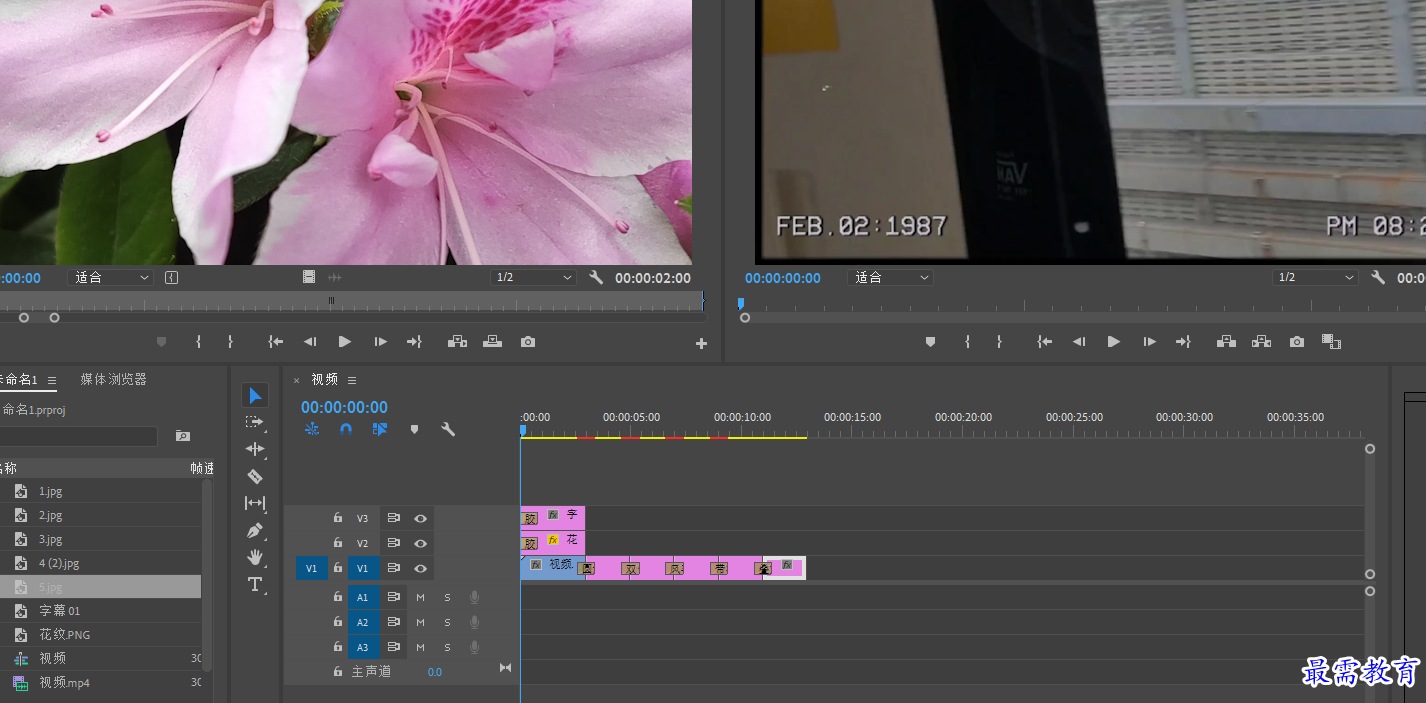Toggle sync lock on track V2
This screenshot has height=703, width=1426.
[394, 543]
